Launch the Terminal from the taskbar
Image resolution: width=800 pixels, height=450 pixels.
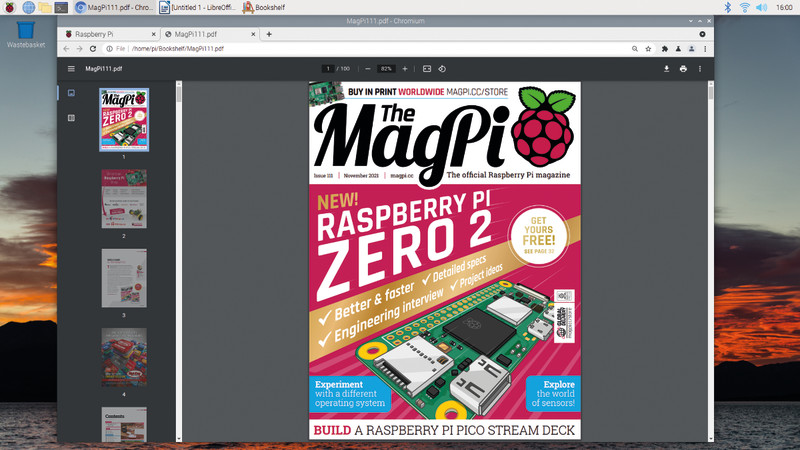tap(61, 7)
